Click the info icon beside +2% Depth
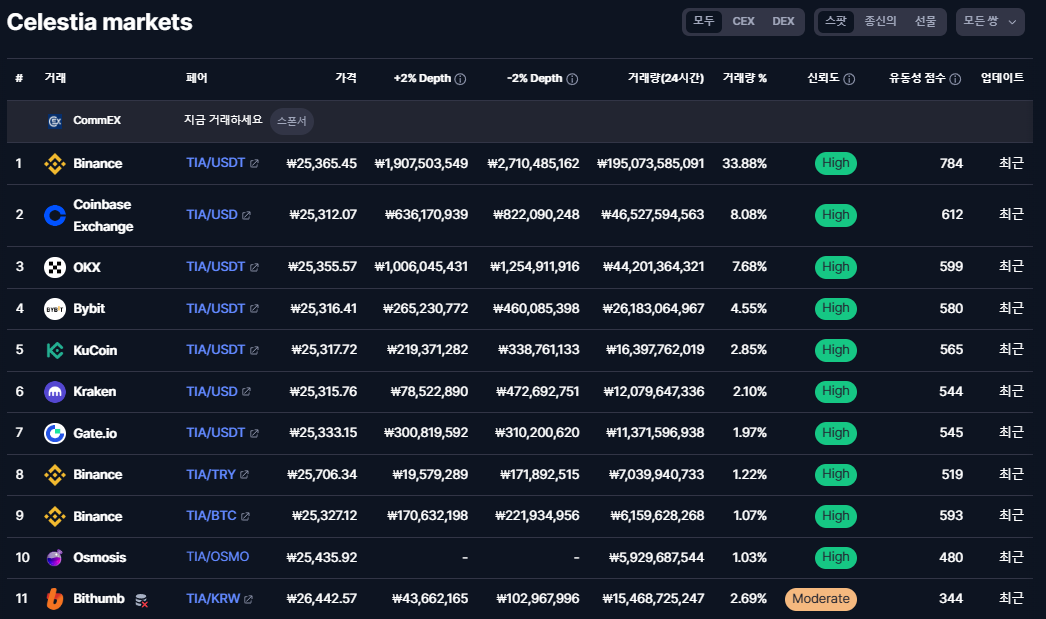Screen dimensions: 1046x619 point(460,79)
